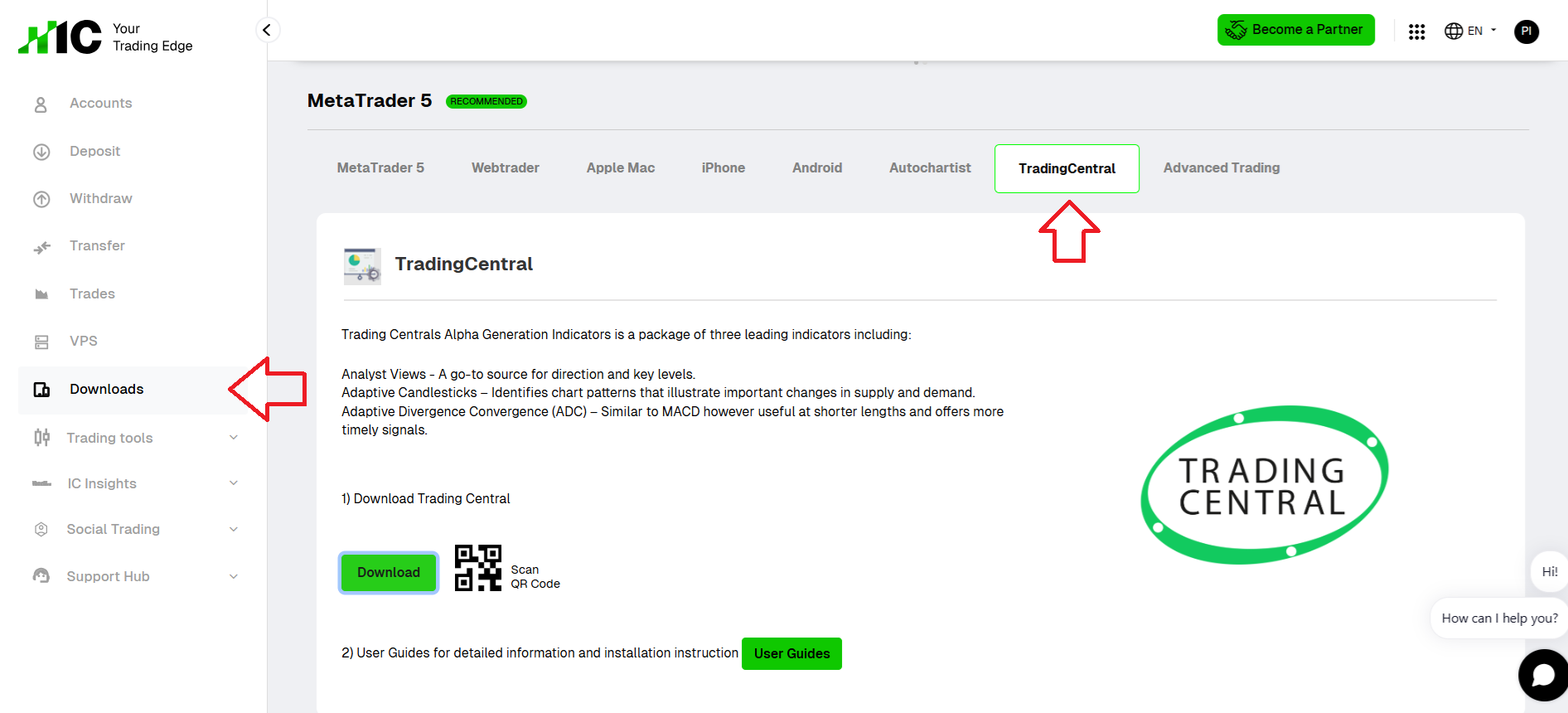The width and height of the screenshot is (1568, 713).
Task: Click the IC Markets logo
Action: (60, 37)
